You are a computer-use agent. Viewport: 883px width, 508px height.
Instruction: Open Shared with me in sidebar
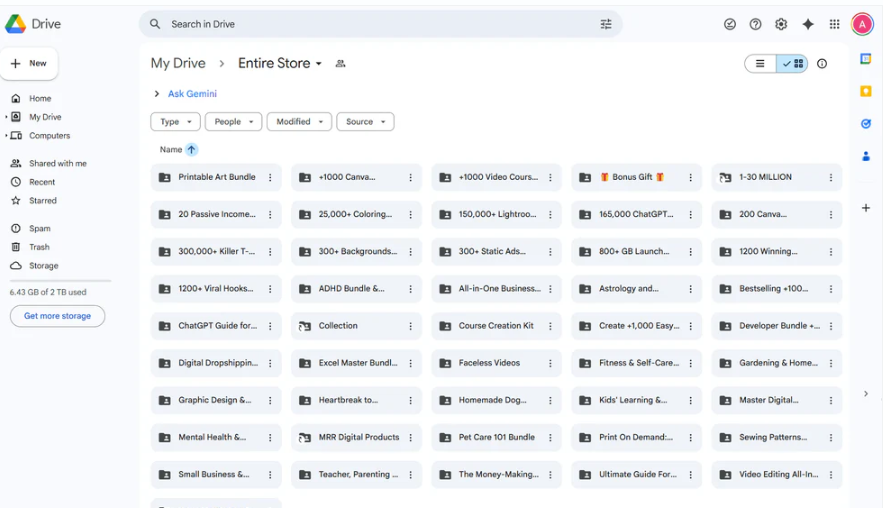(57, 163)
